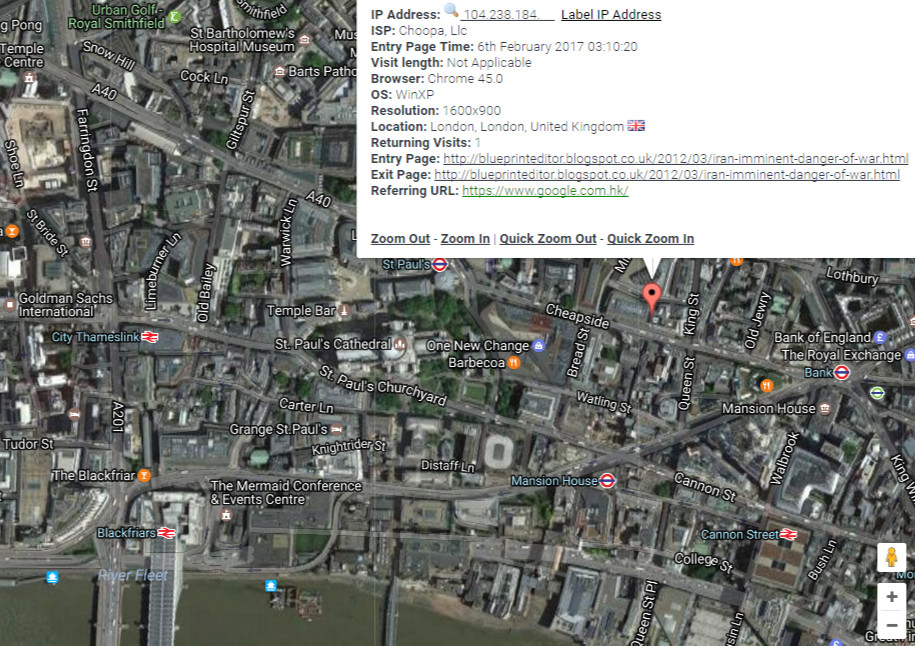Open the Entry Page blogspot URL

pyautogui.click(x=676, y=159)
